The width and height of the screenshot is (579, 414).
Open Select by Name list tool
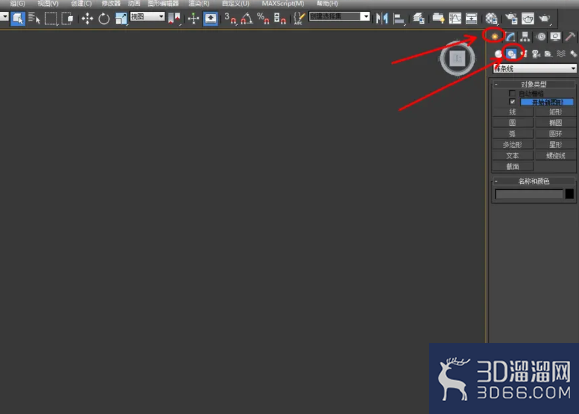(34, 18)
